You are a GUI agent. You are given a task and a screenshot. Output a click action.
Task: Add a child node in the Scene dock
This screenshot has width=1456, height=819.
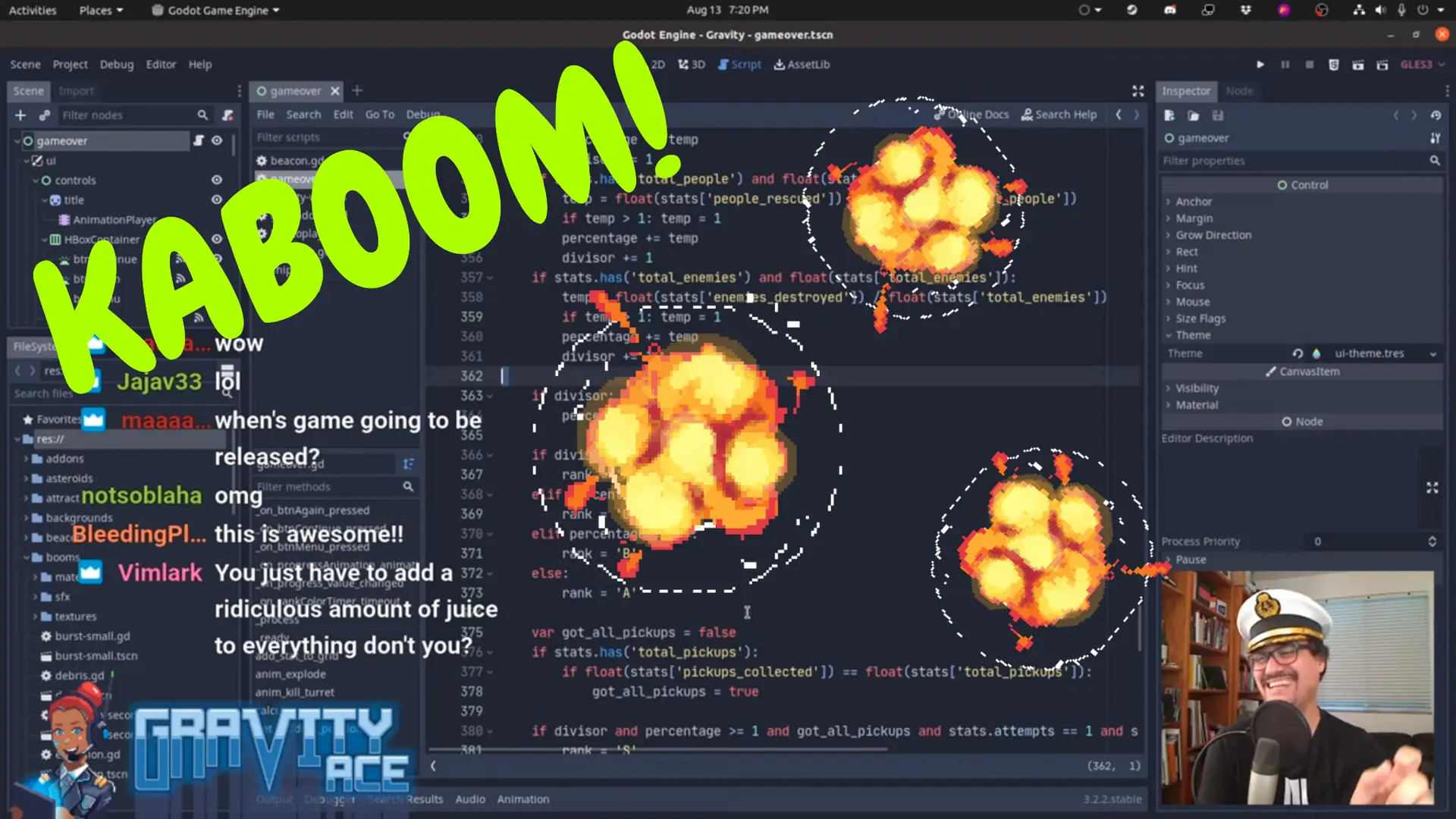pos(20,115)
